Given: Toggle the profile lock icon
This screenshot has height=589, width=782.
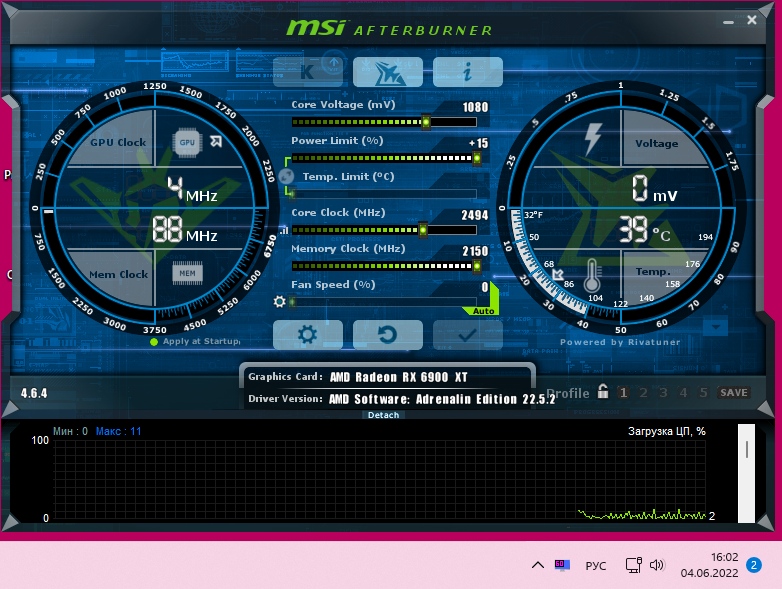Looking at the screenshot, I should point(603,391).
